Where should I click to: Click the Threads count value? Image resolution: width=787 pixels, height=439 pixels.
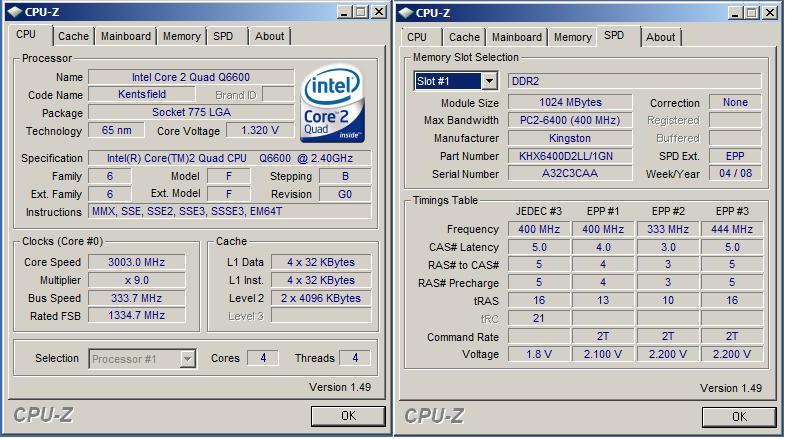(355, 358)
